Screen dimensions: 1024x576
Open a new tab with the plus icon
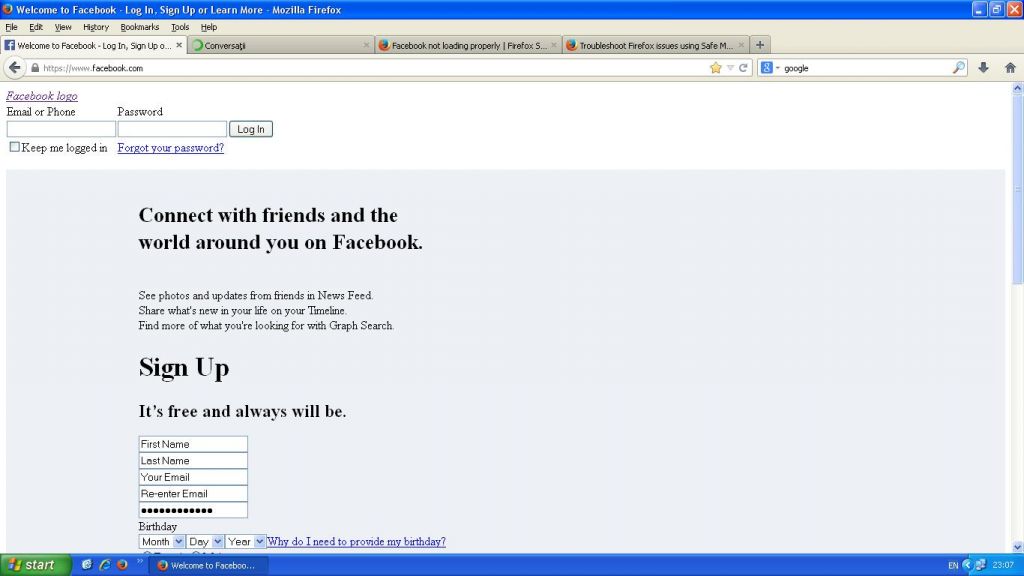pyautogui.click(x=760, y=45)
